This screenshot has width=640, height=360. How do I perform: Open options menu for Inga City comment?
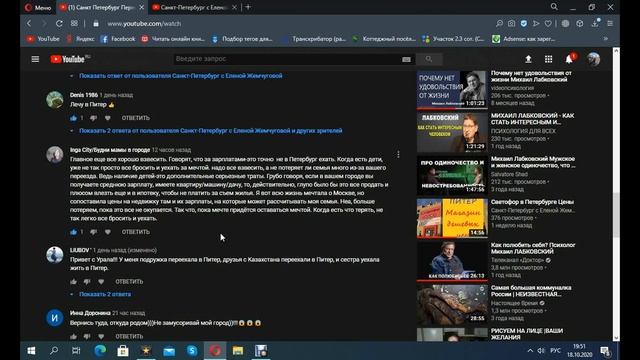click(398, 154)
